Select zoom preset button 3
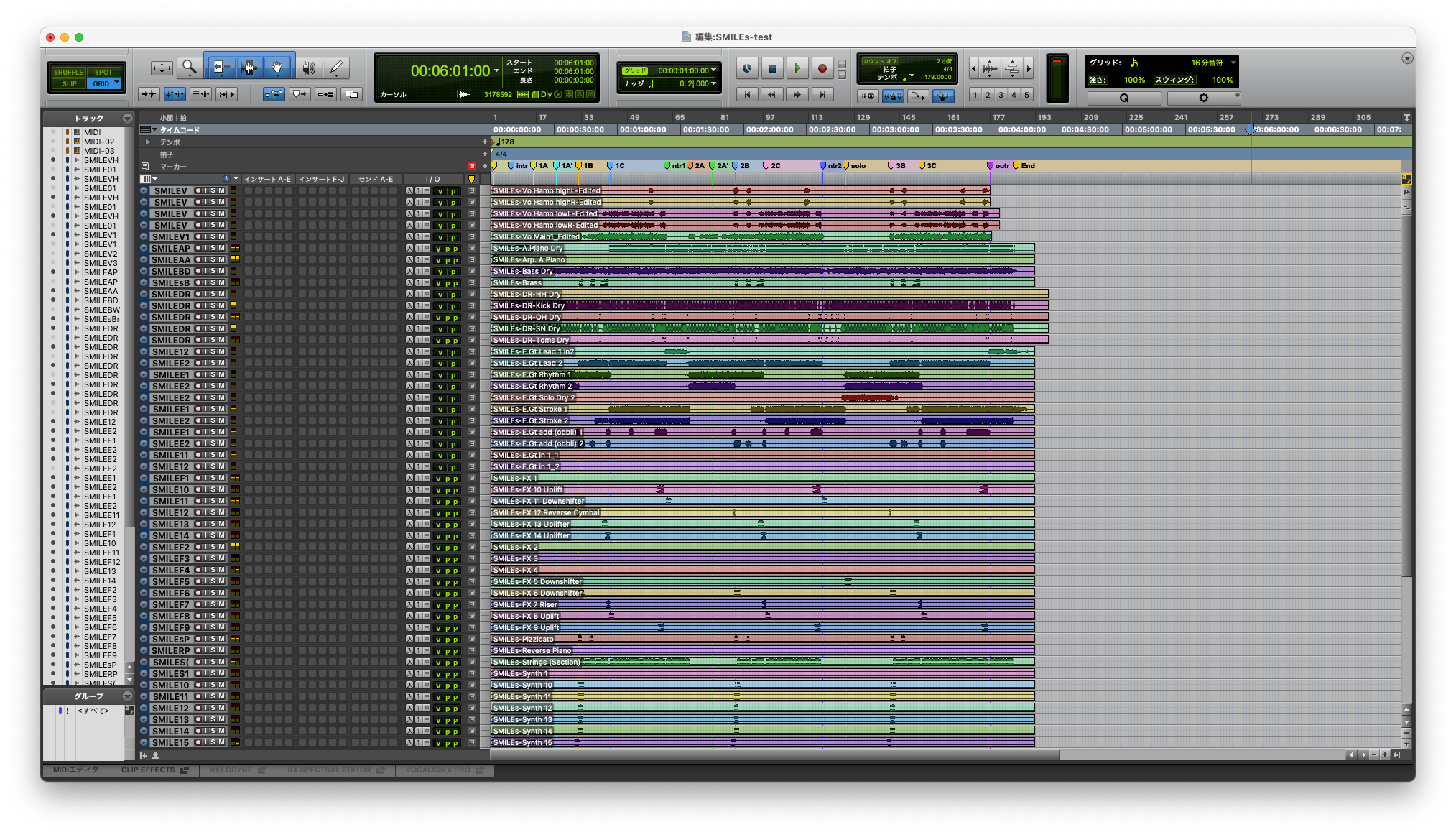 [1001, 95]
